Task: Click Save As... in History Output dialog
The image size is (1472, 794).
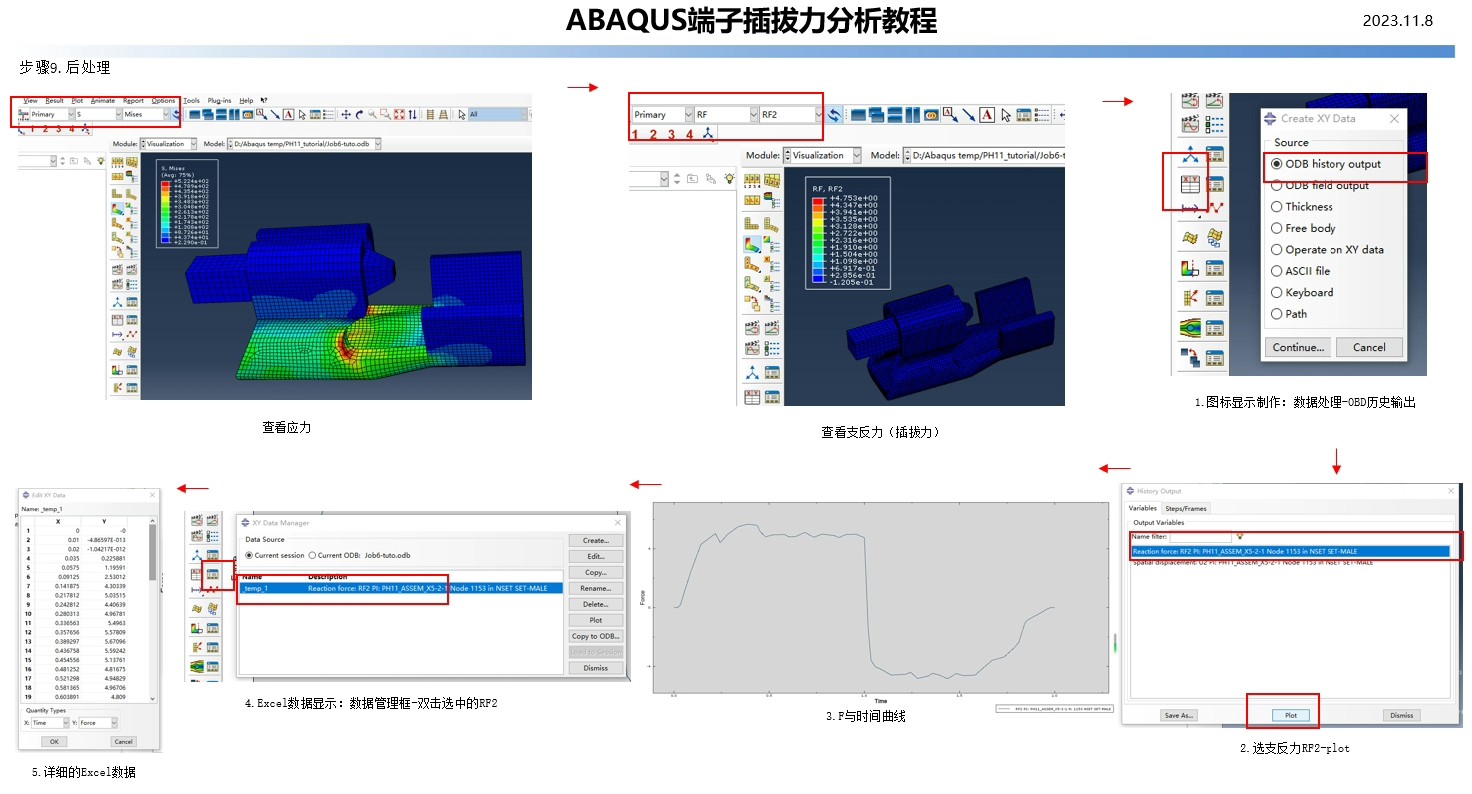Action: click(1178, 715)
